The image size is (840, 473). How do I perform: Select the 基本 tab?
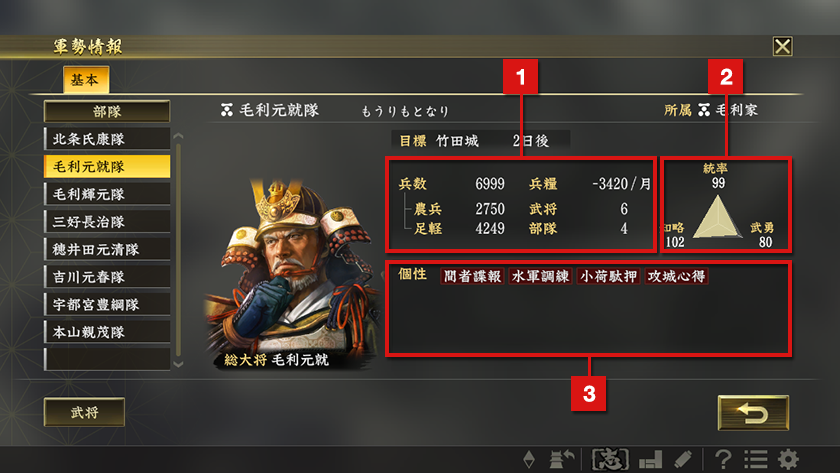(x=86, y=80)
